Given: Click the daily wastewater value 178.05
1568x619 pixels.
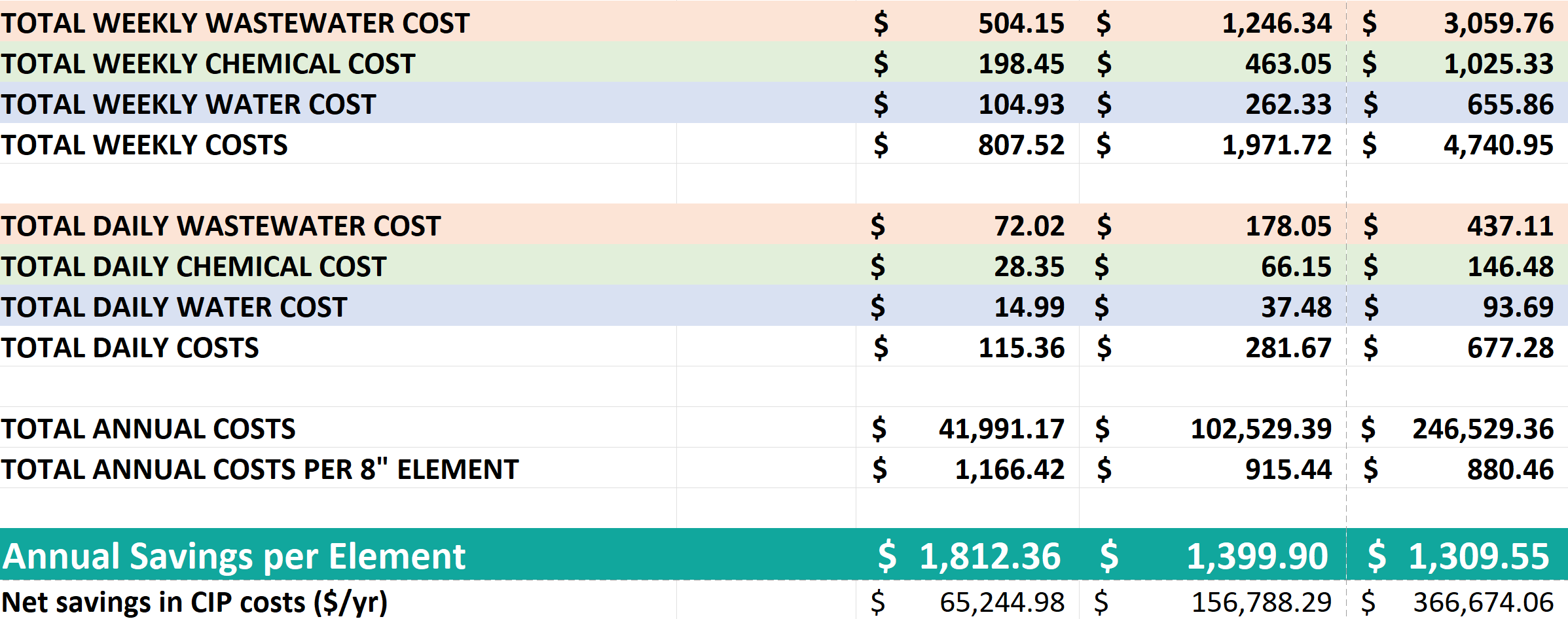Looking at the screenshot, I should [1288, 226].
